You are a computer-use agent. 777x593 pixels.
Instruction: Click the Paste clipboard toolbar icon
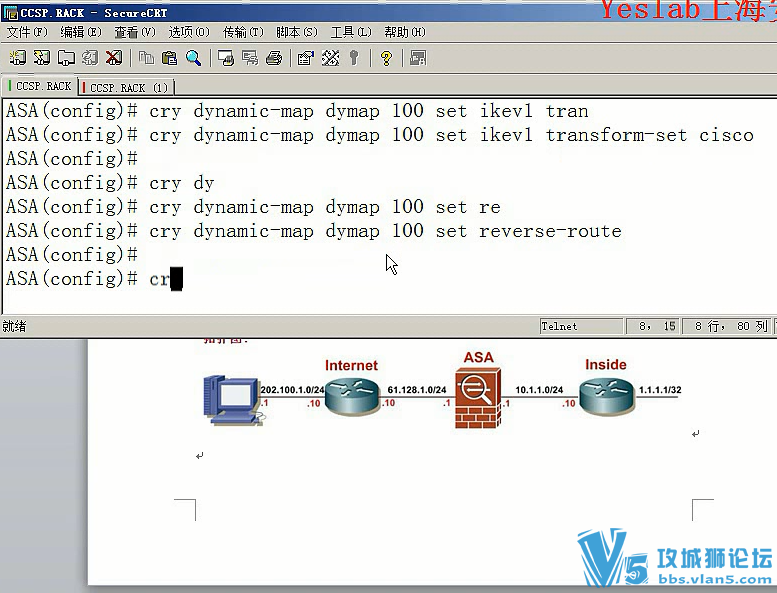(x=170, y=58)
